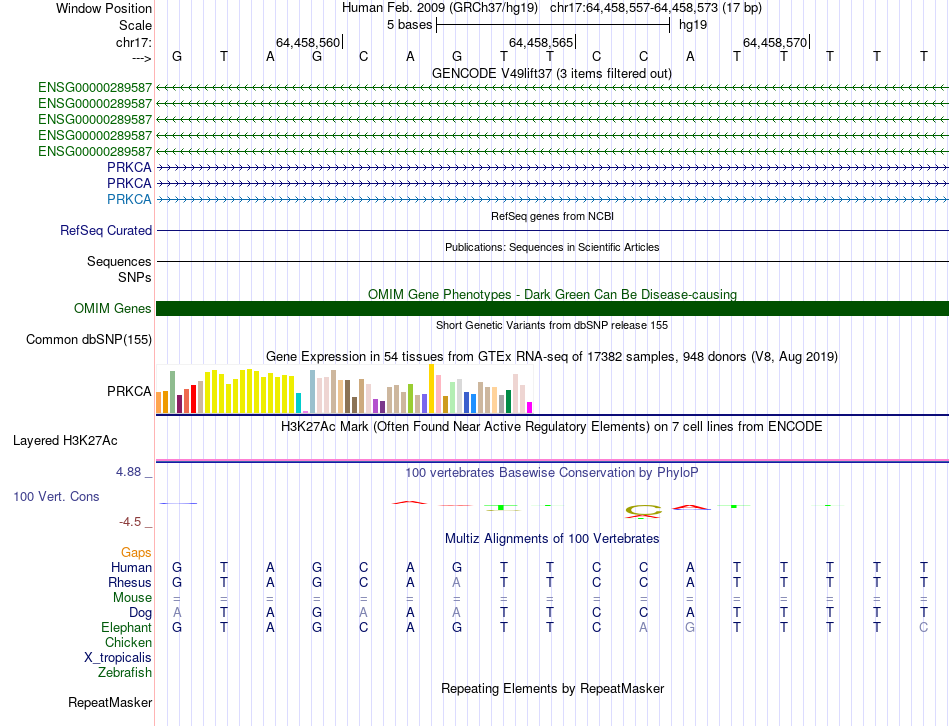Select the Elephant alignment row label
The width and height of the screenshot is (950, 726).
(126, 627)
